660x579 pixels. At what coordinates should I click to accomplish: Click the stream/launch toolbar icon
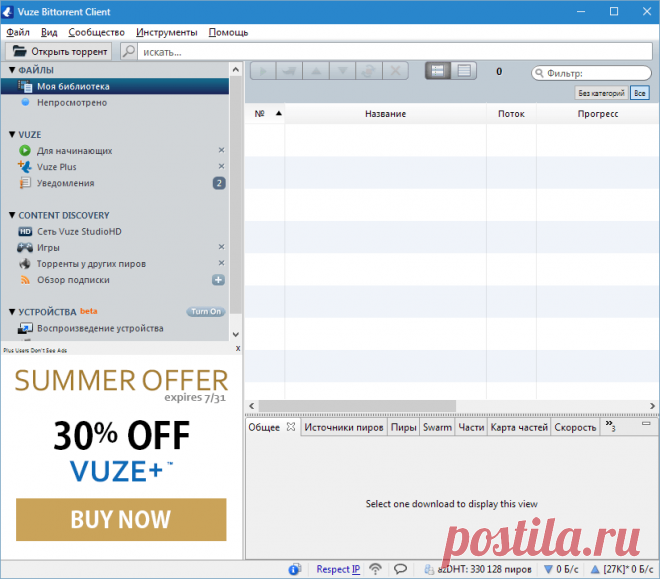pos(289,71)
